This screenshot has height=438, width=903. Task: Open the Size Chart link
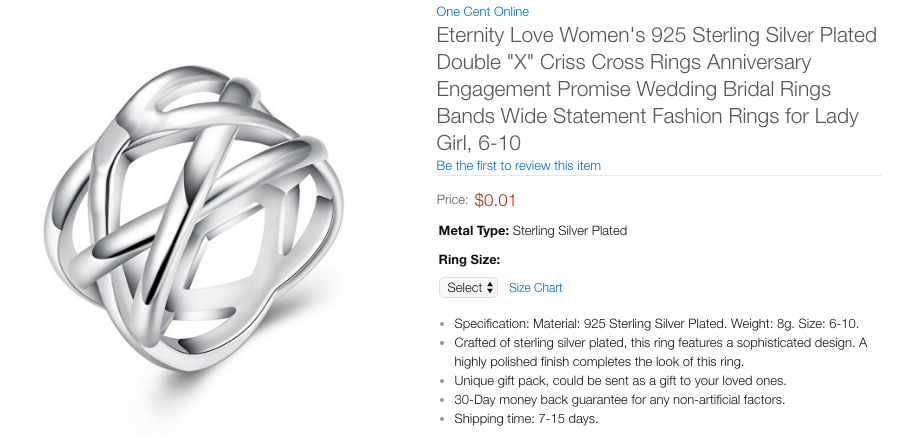tap(535, 288)
